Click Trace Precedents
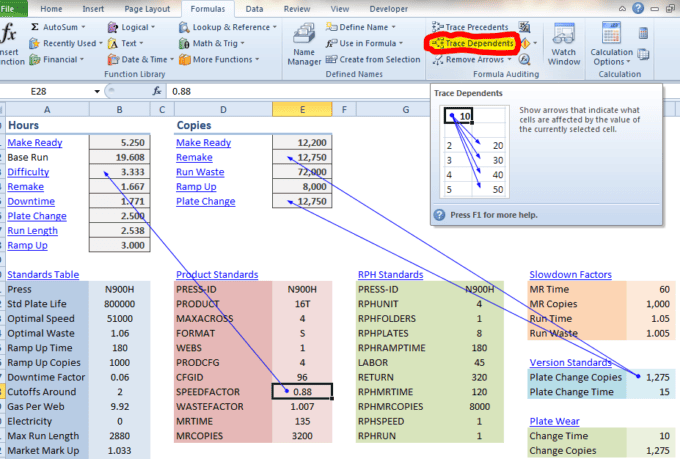This screenshot has height=459, width=680. (x=470, y=27)
